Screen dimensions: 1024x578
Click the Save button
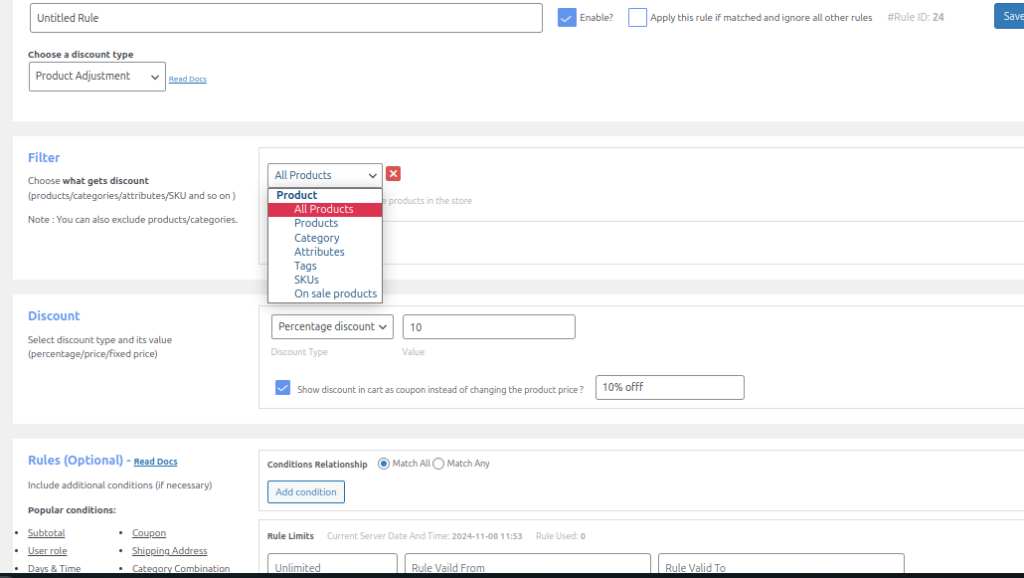pyautogui.click(x=1010, y=16)
